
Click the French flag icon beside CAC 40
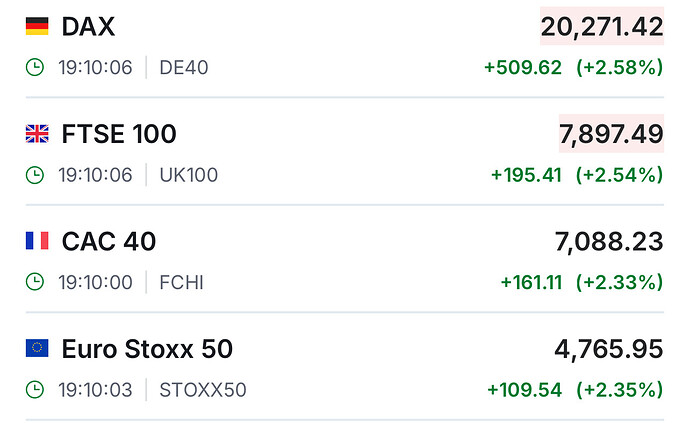(x=36, y=241)
